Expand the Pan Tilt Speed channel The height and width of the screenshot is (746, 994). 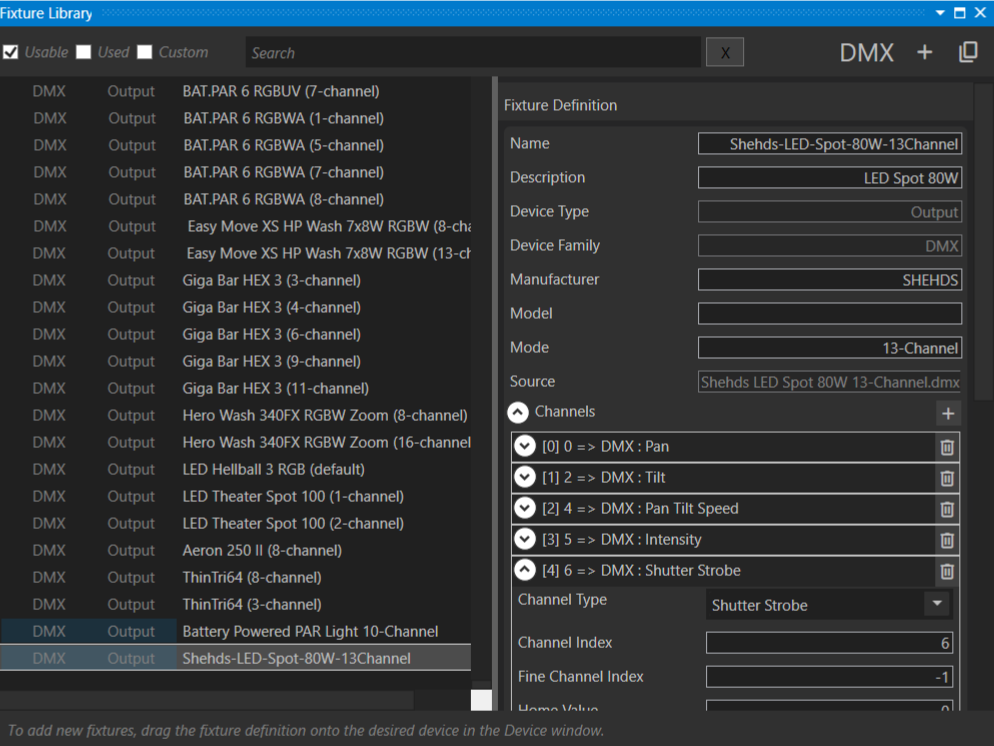525,508
